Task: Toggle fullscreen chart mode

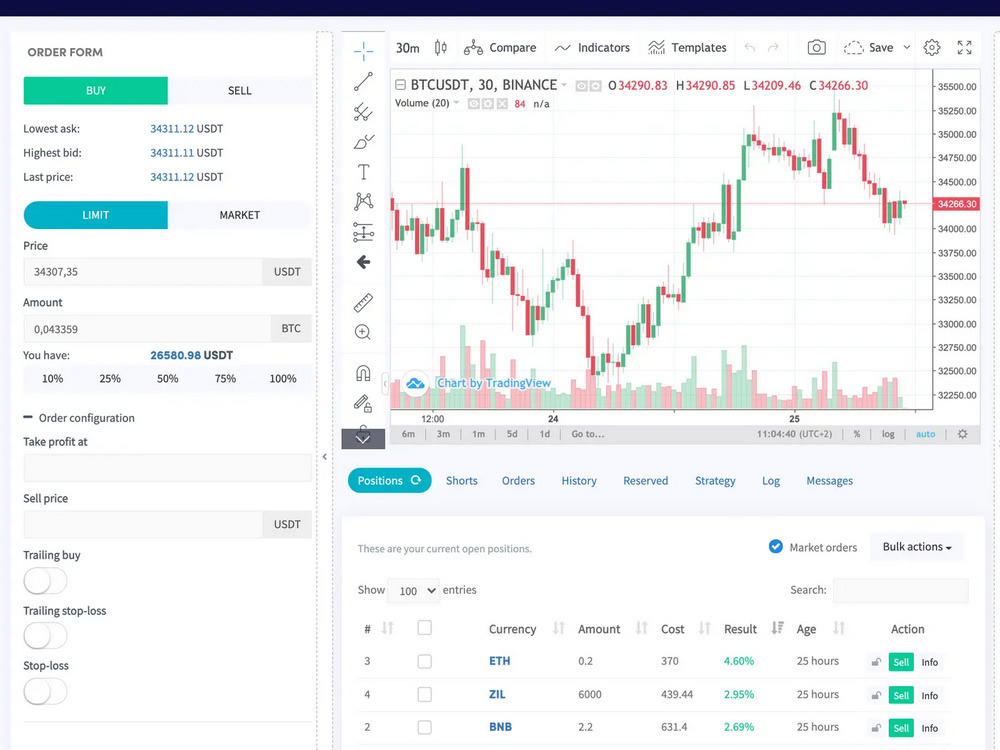Action: pyautogui.click(x=964, y=48)
